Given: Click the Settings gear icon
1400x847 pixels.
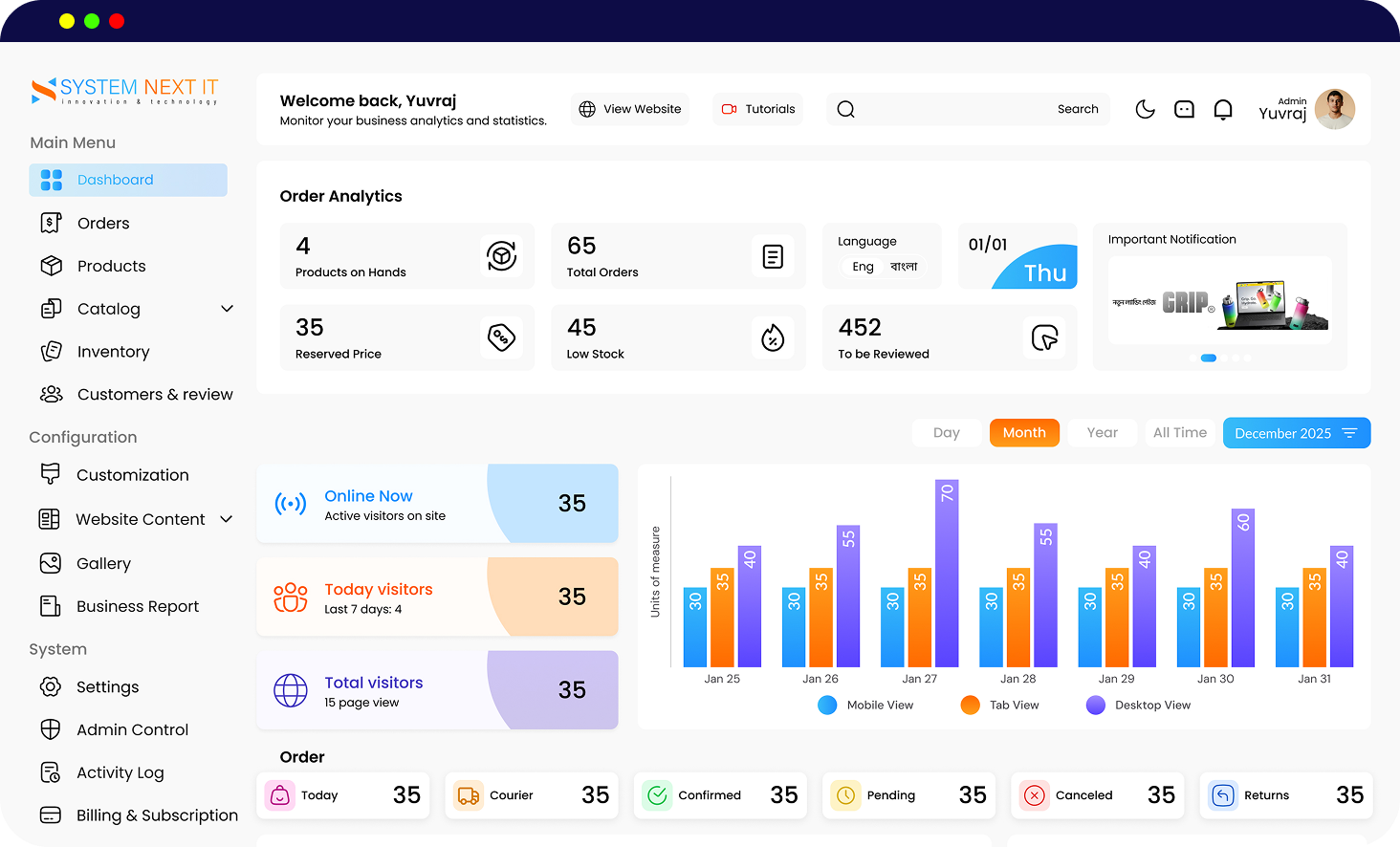Looking at the screenshot, I should click(51, 686).
